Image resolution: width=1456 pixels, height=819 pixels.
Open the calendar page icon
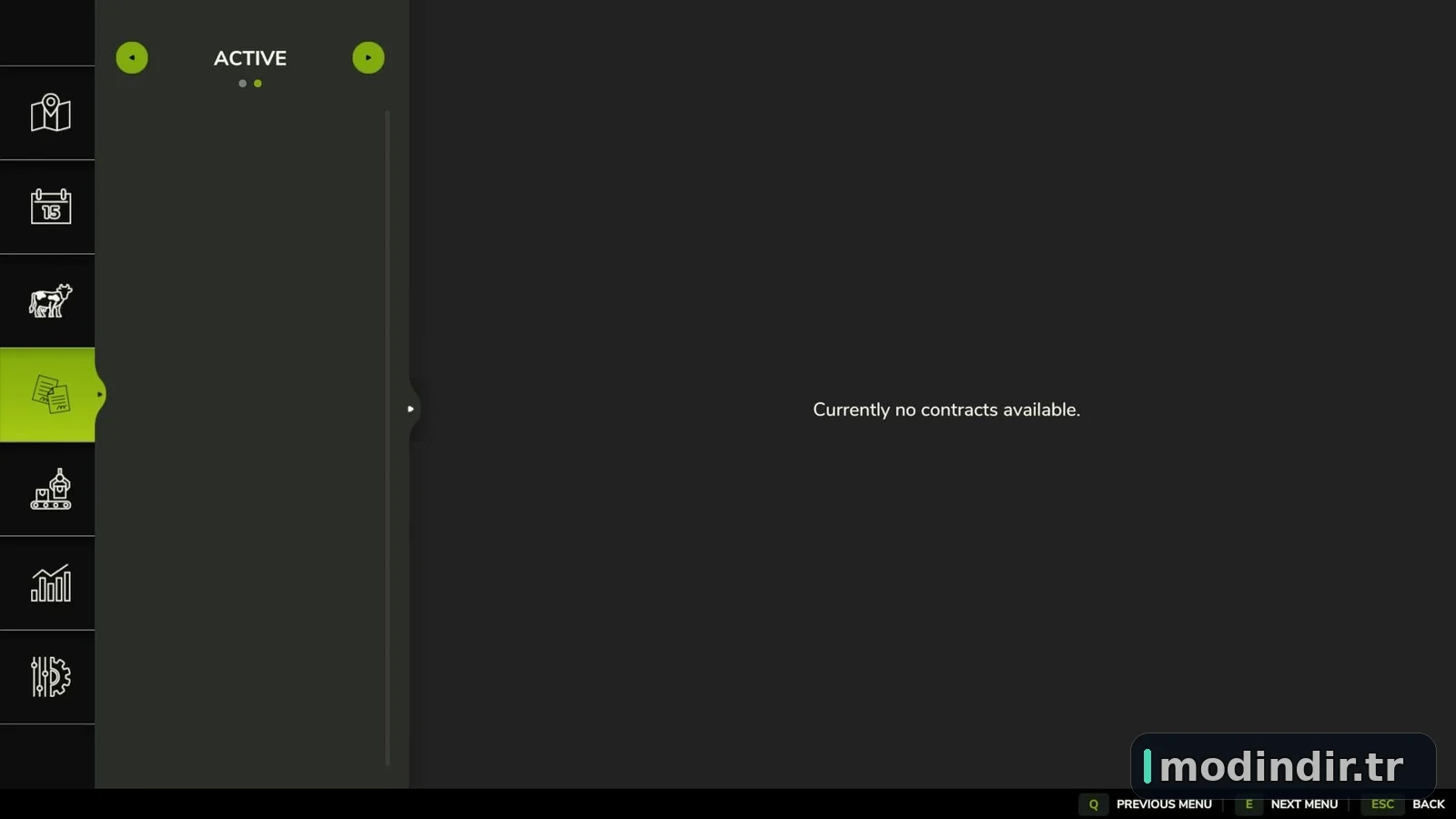(x=50, y=207)
